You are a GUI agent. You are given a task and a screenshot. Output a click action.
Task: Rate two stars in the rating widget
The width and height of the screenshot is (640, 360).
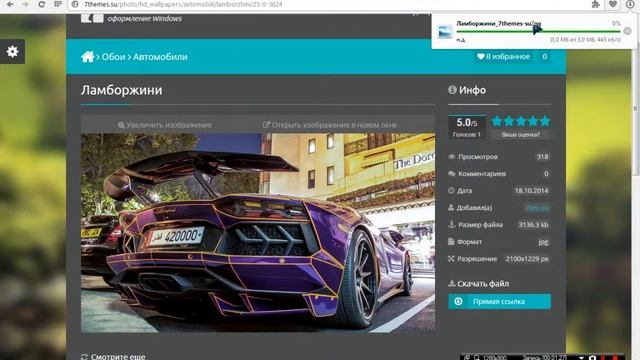509,121
